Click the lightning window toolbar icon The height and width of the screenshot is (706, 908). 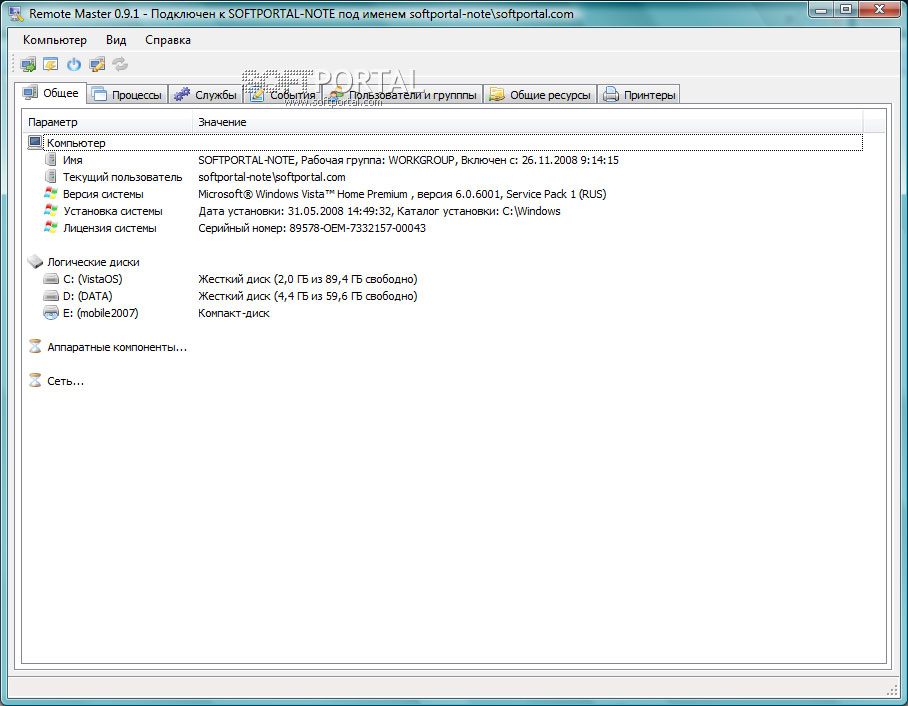pos(51,64)
